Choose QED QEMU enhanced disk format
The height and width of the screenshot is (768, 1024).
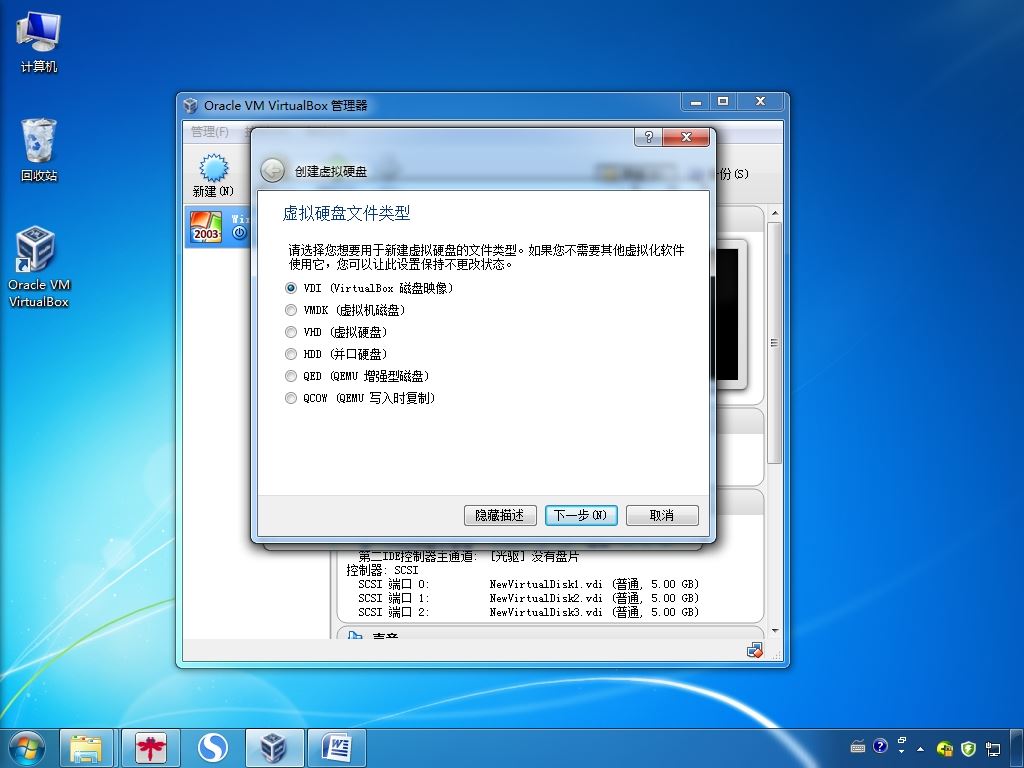[x=357, y=376]
